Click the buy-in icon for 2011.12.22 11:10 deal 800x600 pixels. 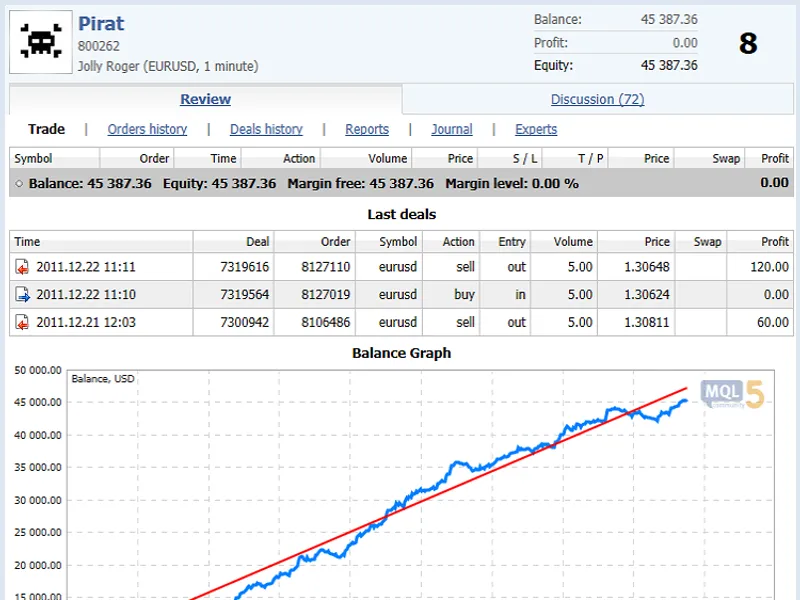coord(22,294)
